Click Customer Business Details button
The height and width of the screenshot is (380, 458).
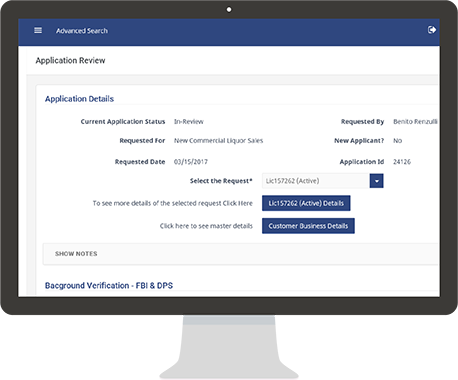(308, 226)
